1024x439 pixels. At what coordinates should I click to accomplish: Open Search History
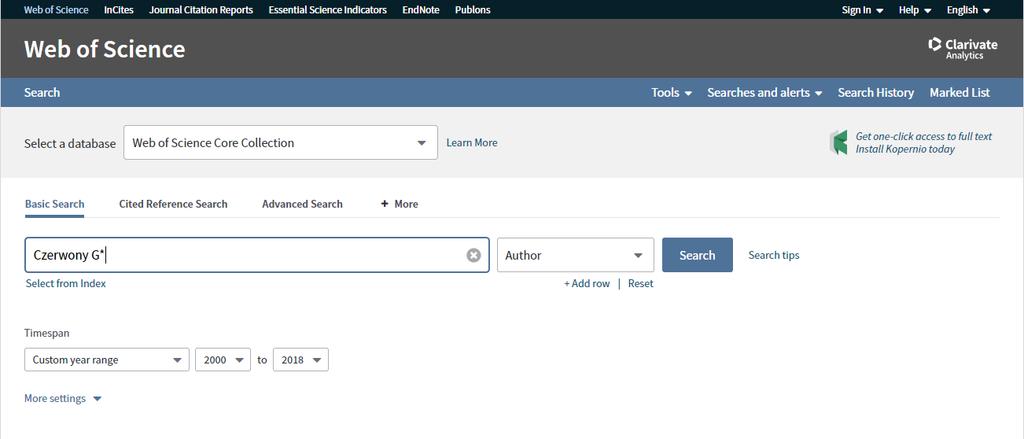[876, 93]
